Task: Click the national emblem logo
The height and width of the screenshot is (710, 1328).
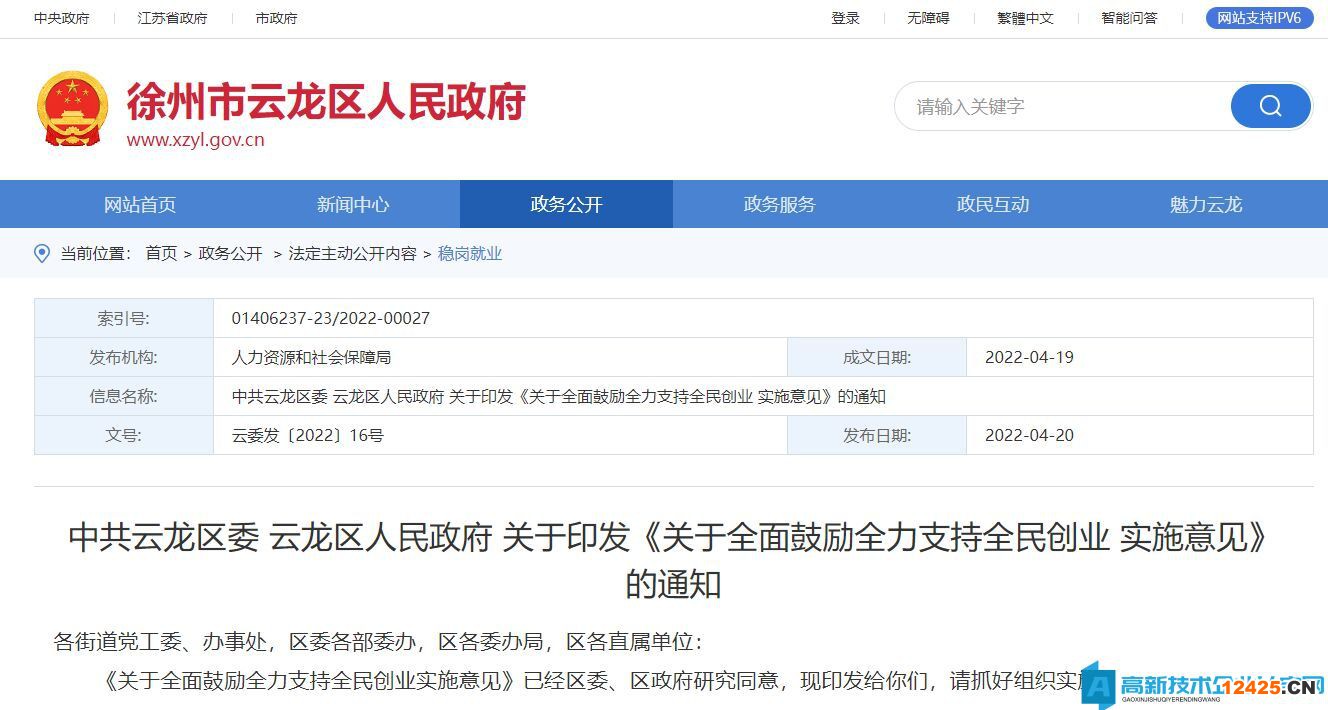Action: (x=71, y=108)
